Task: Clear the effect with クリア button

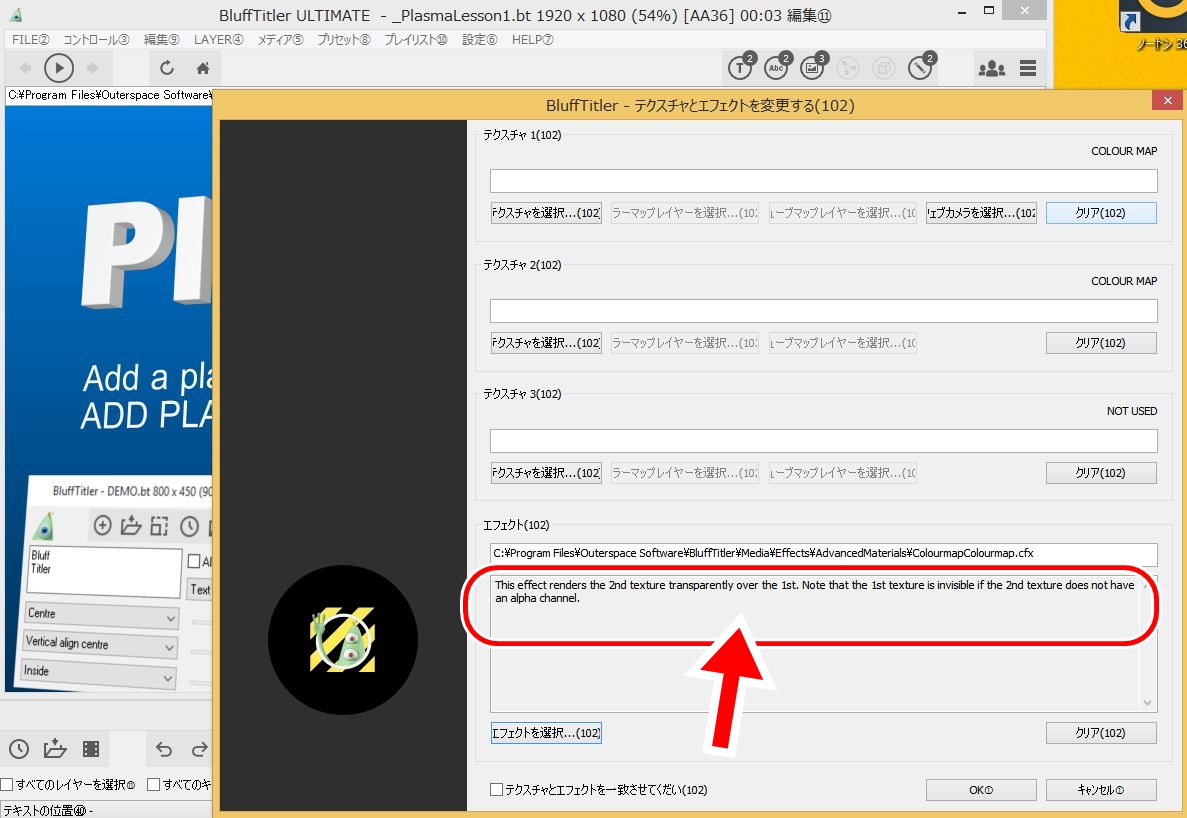Action: point(1101,733)
